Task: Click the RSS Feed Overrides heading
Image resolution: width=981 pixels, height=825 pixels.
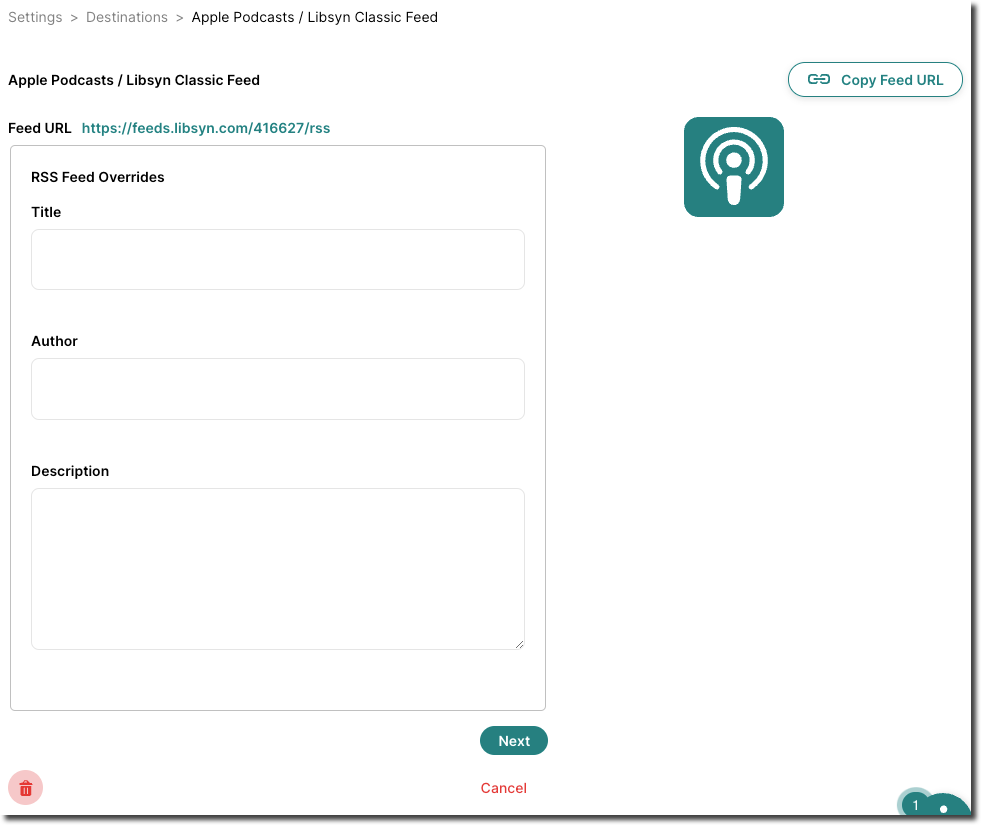Action: [x=97, y=177]
